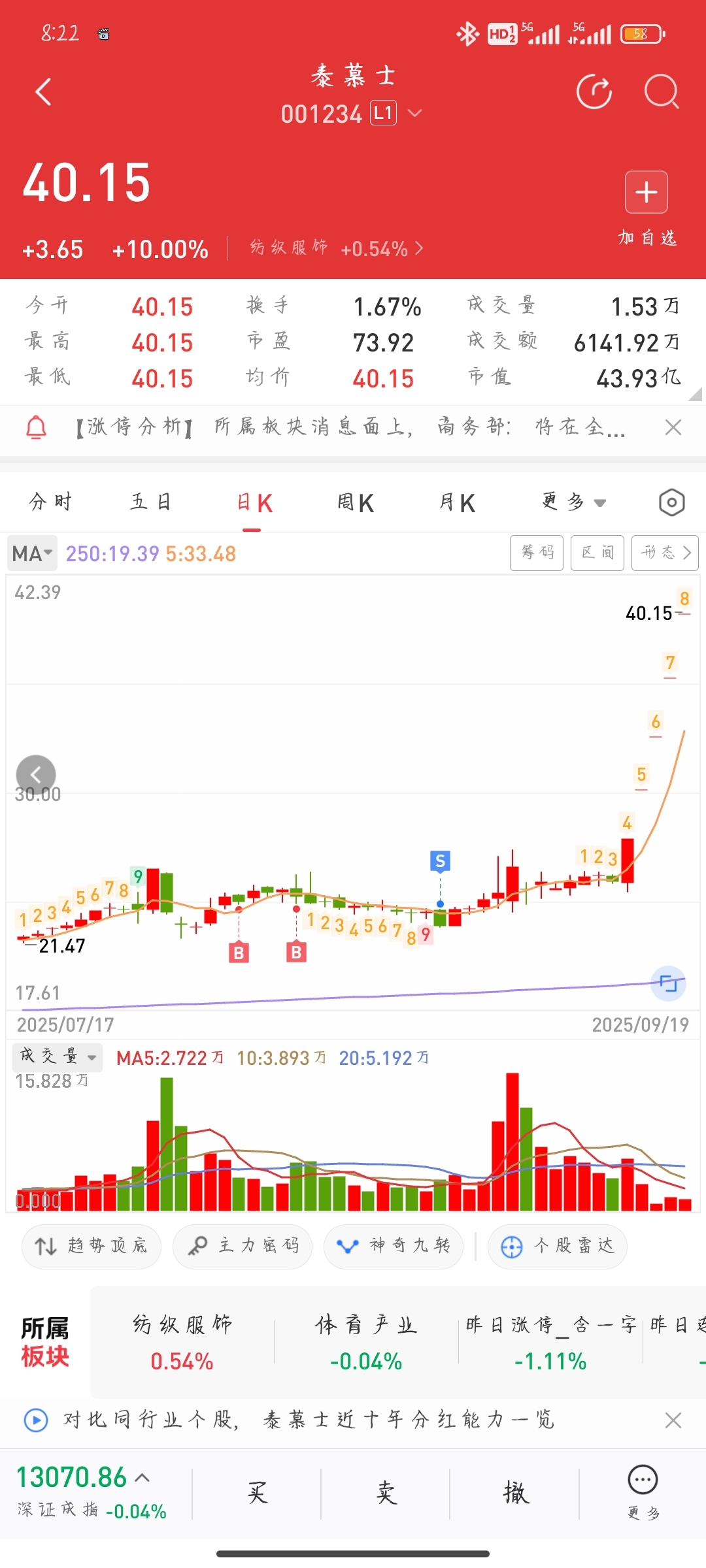Dismiss the 对比同行业个股 banner
The image size is (706, 1568).
(x=673, y=1420)
